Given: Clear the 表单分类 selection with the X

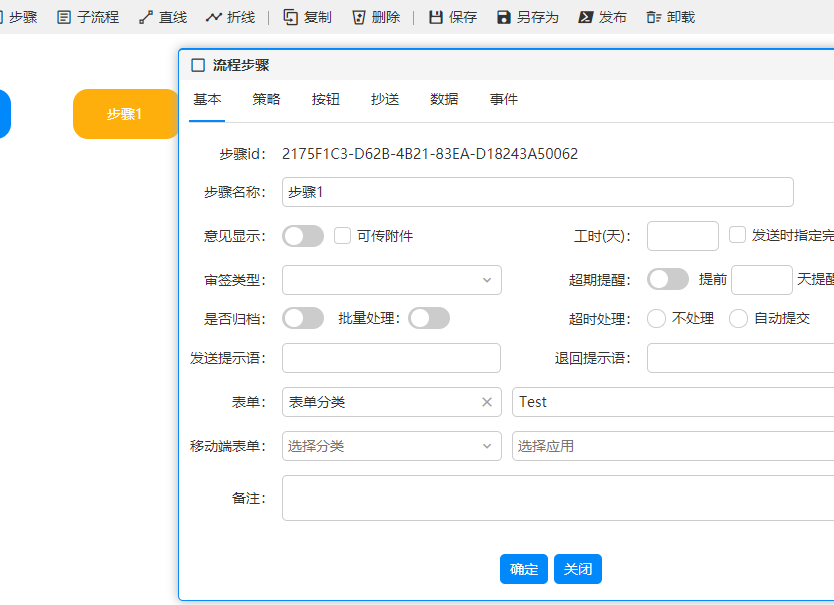Looking at the screenshot, I should point(487,402).
